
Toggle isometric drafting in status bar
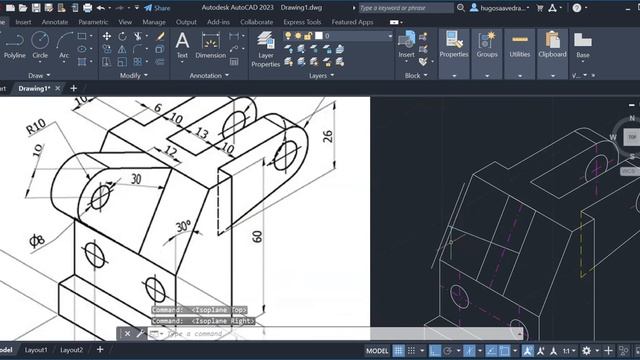click(x=469, y=351)
